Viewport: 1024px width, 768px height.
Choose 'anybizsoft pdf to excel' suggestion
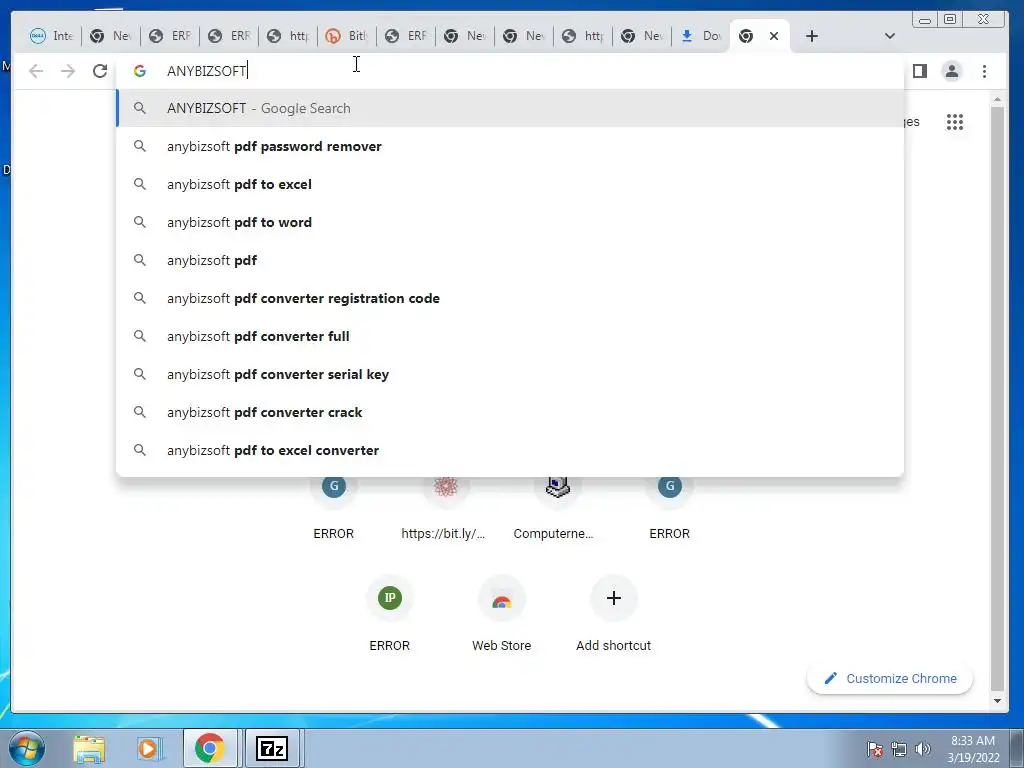pyautogui.click(x=510, y=184)
